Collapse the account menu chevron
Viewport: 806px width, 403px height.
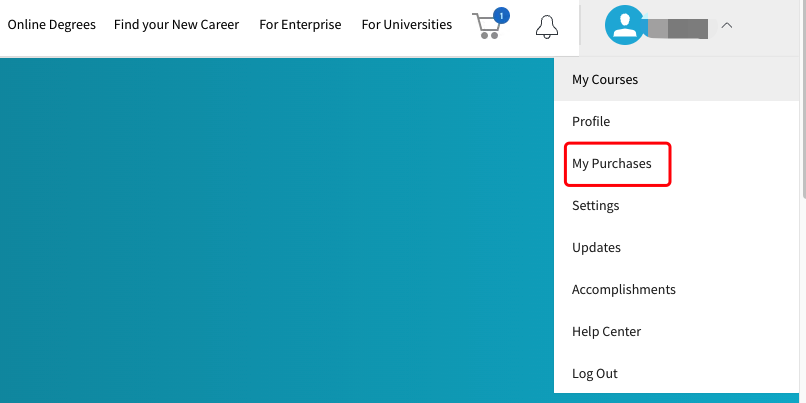pos(726,25)
